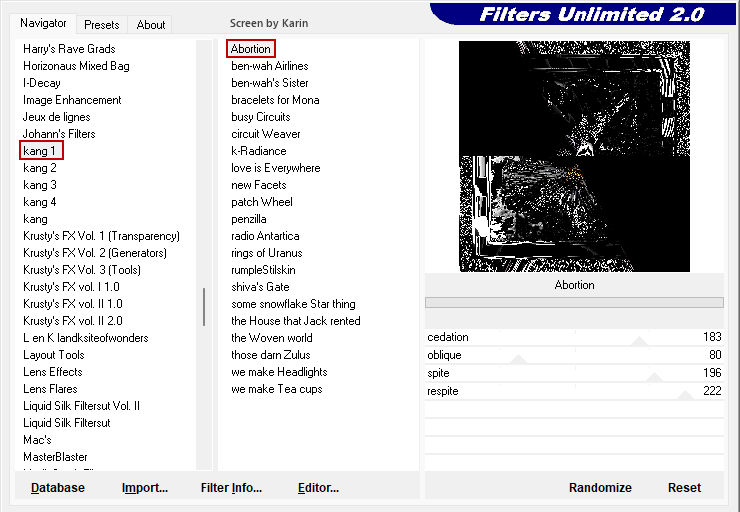This screenshot has width=740, height=512.
Task: Click Filter Info button
Action: pos(231,488)
